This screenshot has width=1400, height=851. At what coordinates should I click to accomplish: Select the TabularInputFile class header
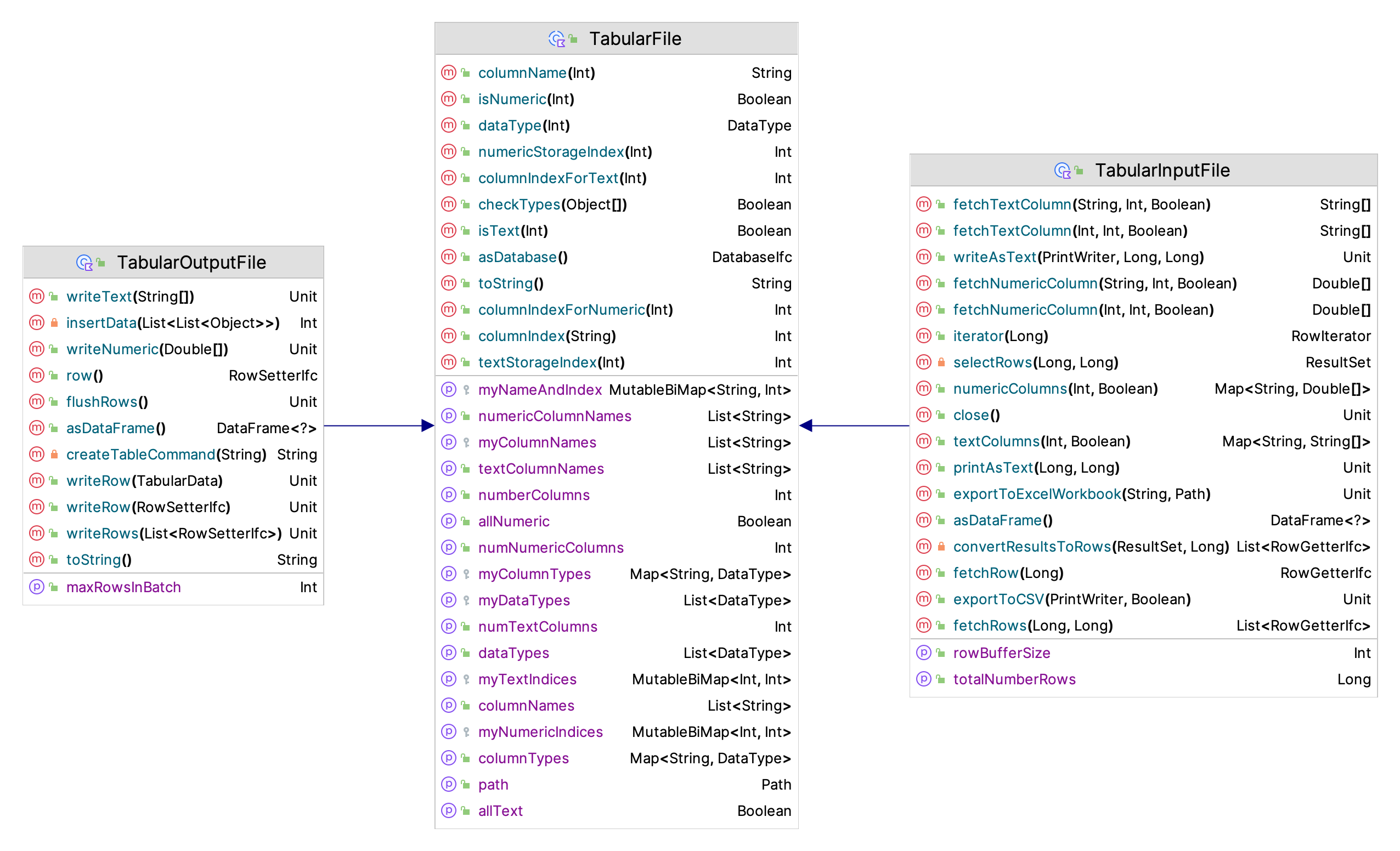1143,171
